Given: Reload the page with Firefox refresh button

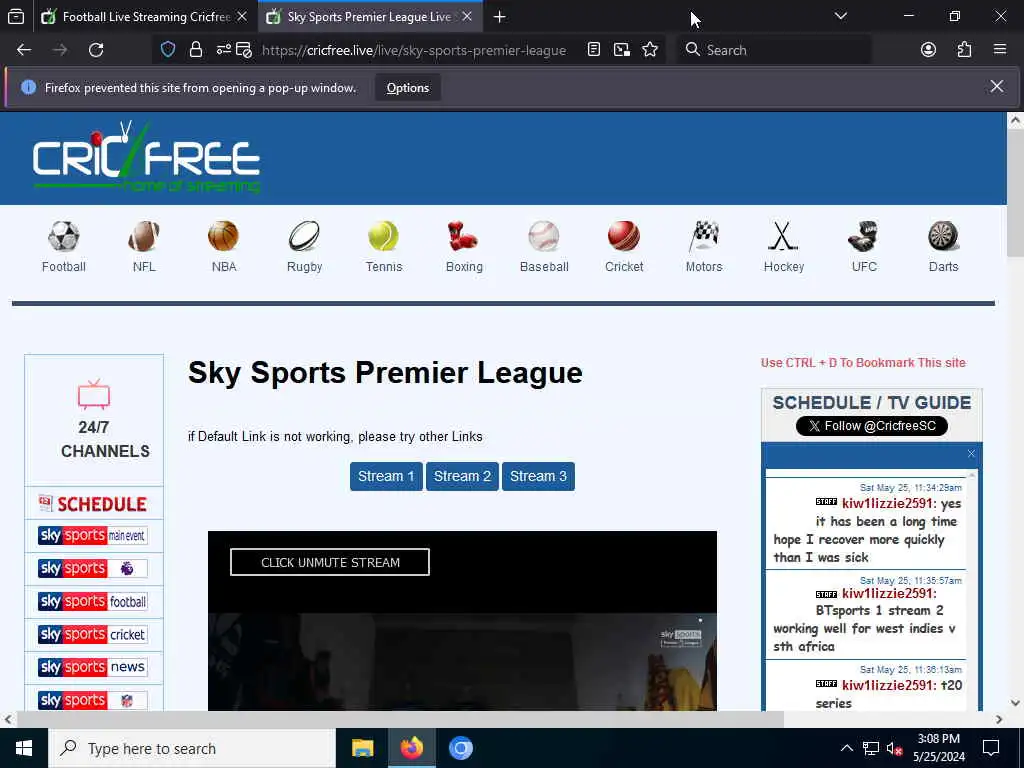Looking at the screenshot, I should click(96, 50).
